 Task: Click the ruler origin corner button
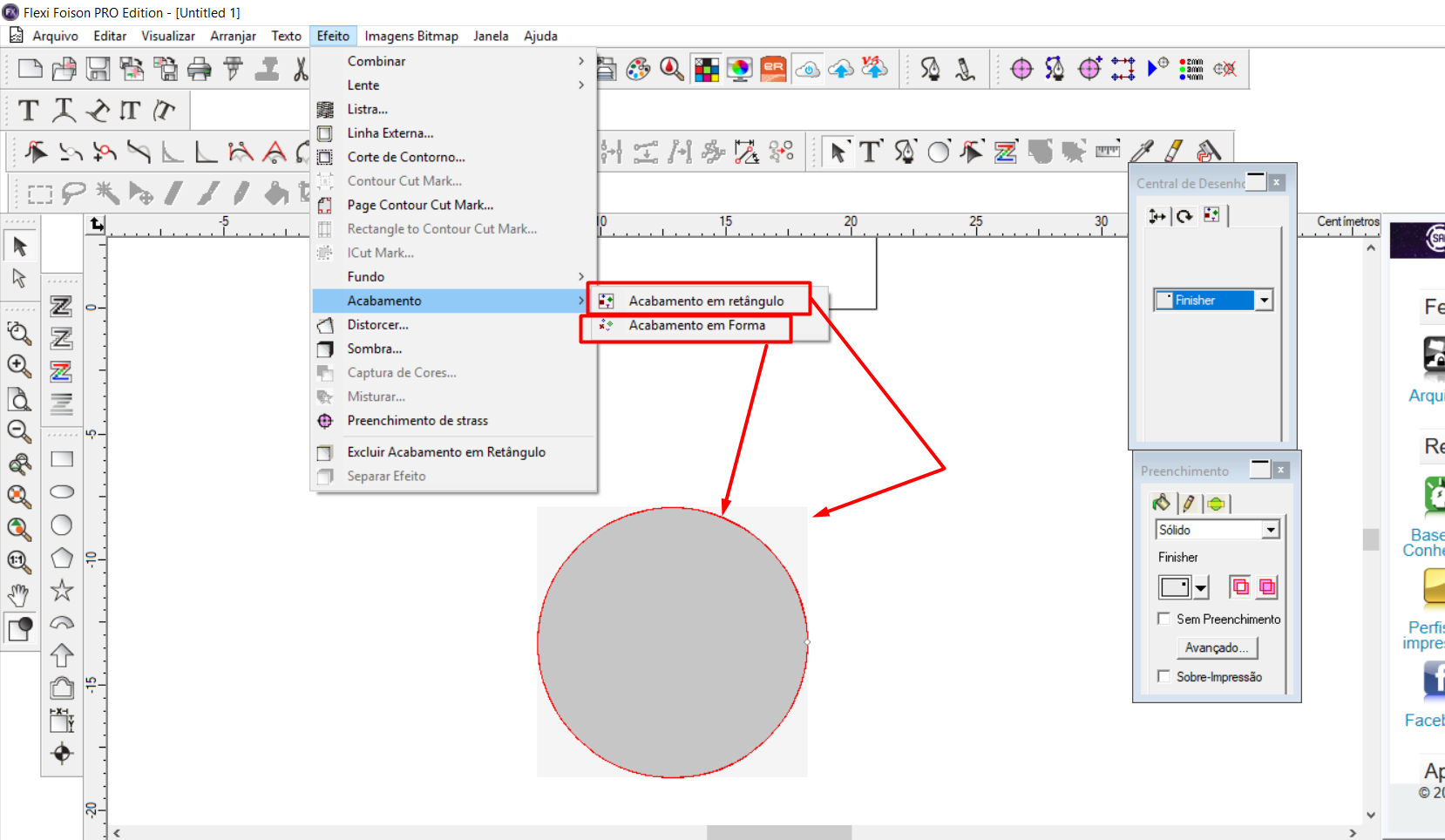click(96, 225)
